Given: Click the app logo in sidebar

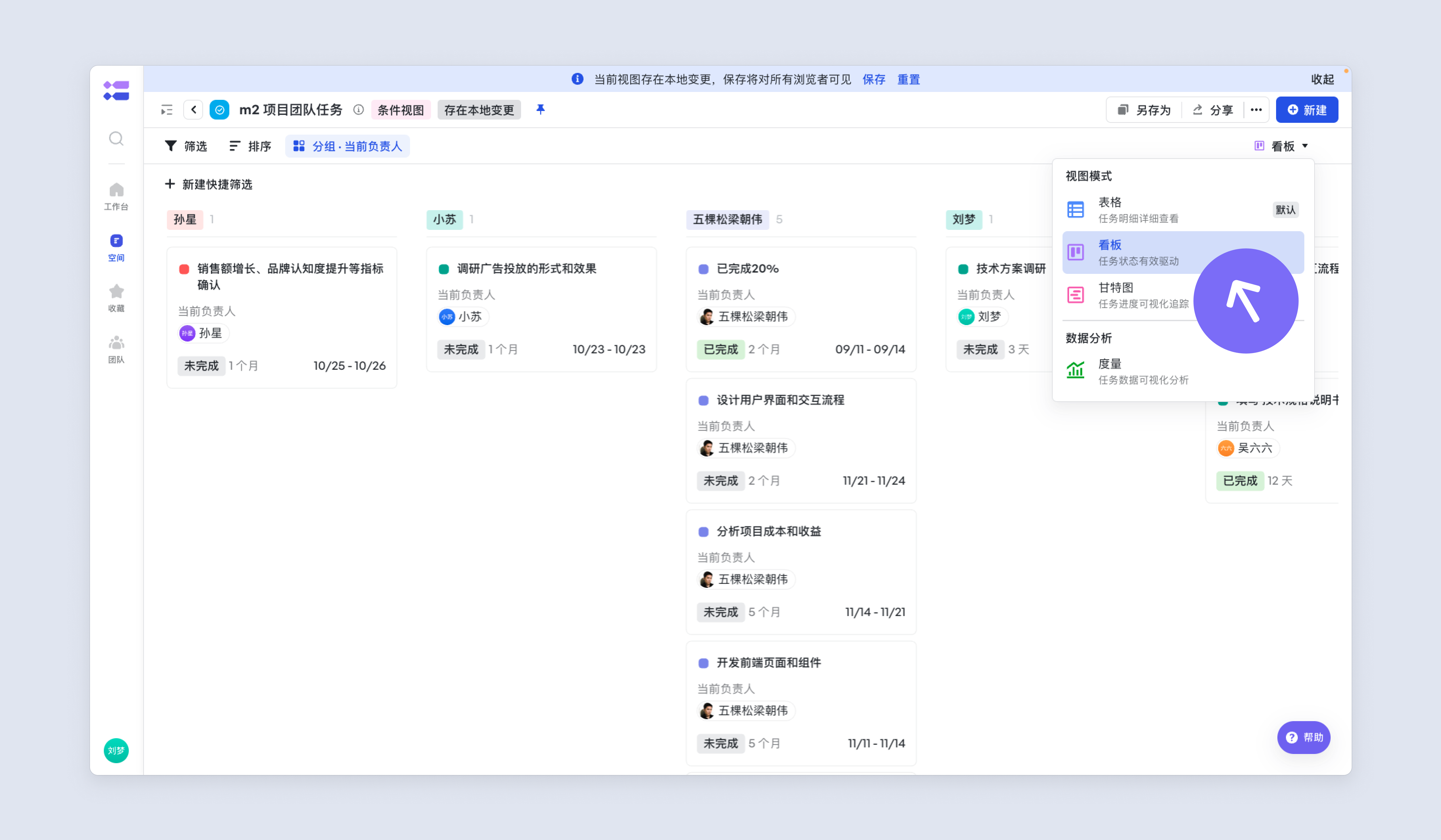Looking at the screenshot, I should pyautogui.click(x=116, y=90).
